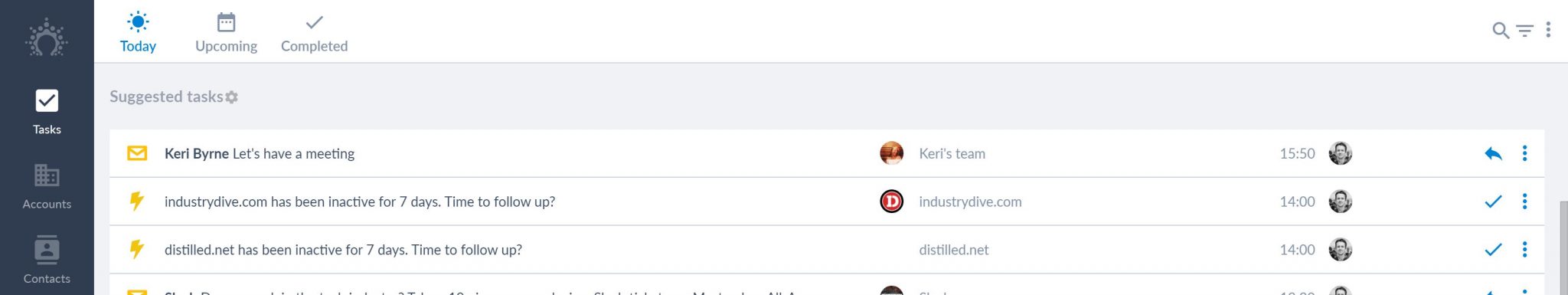Open more options for Keri Byrne task
Screen dimensions: 1568x295
click(x=1524, y=153)
